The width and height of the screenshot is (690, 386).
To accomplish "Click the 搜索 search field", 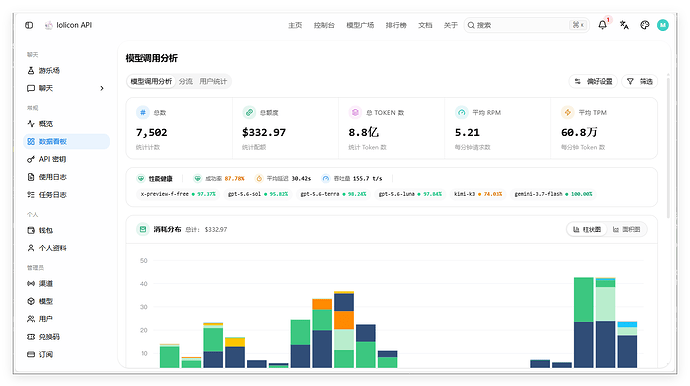I will 526,25.
